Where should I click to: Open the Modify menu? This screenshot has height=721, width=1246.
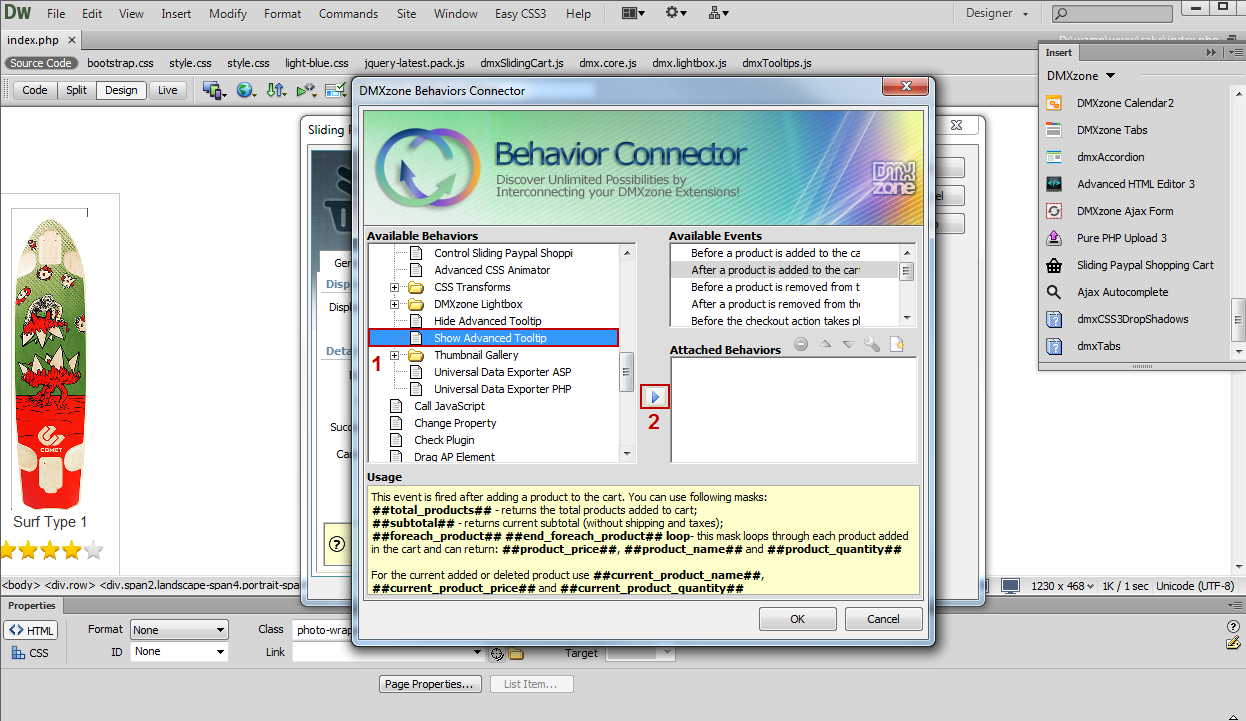coord(228,14)
